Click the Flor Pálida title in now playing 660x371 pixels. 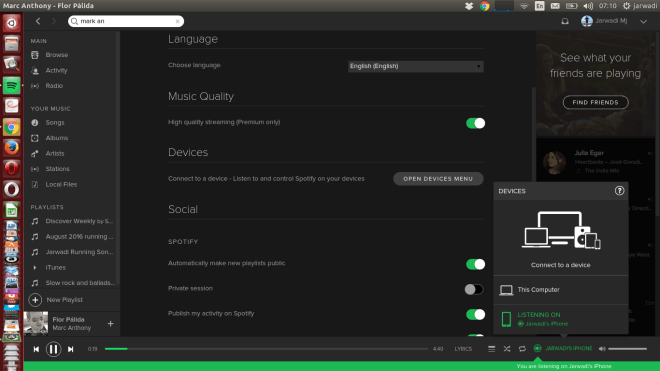coord(68,320)
